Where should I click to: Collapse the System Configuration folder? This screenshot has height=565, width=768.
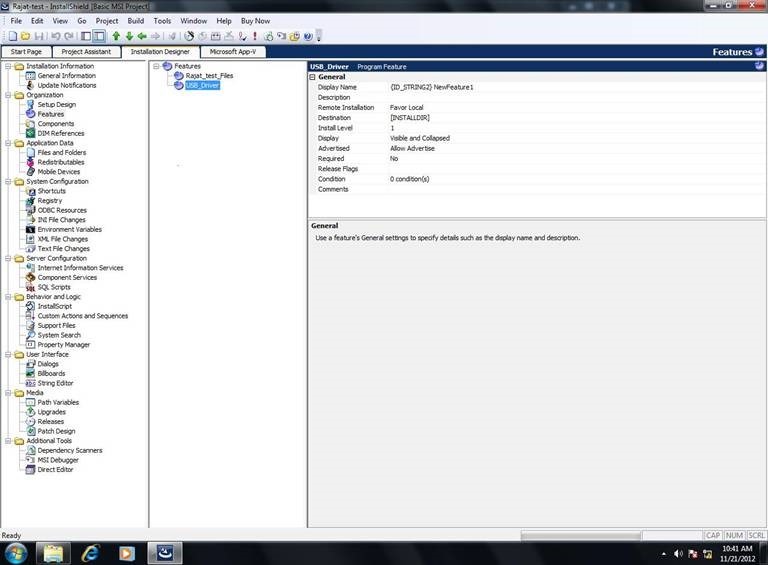pos(8,181)
